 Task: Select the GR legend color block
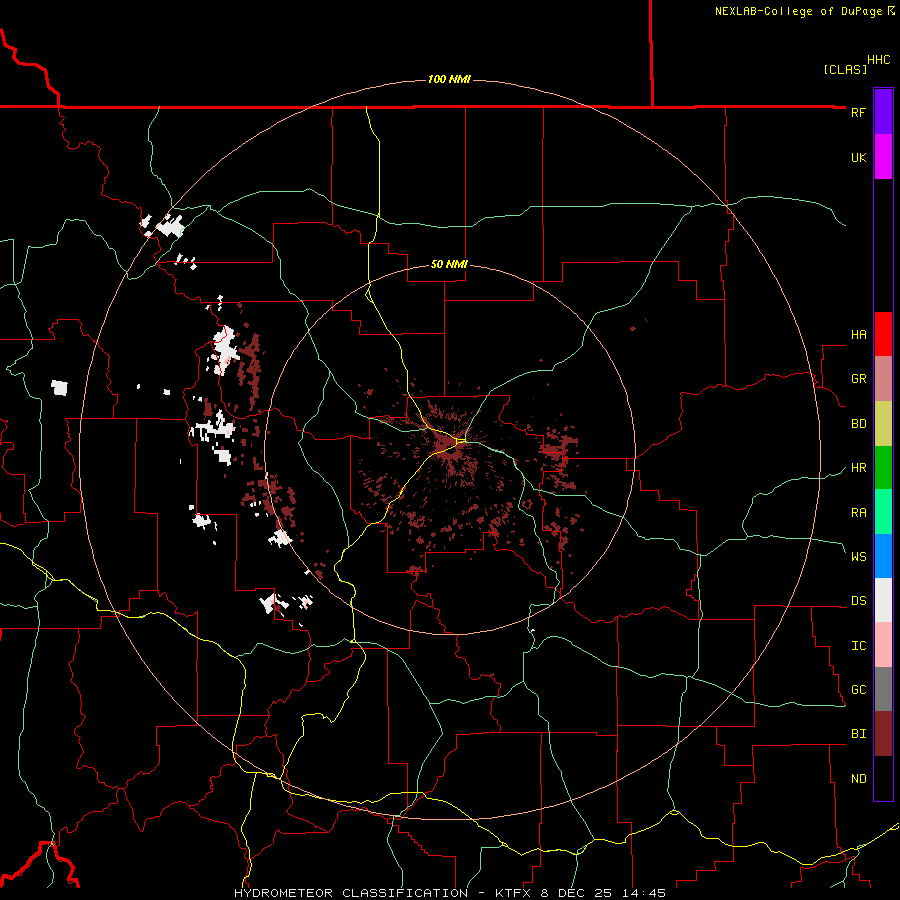pyautogui.click(x=883, y=379)
